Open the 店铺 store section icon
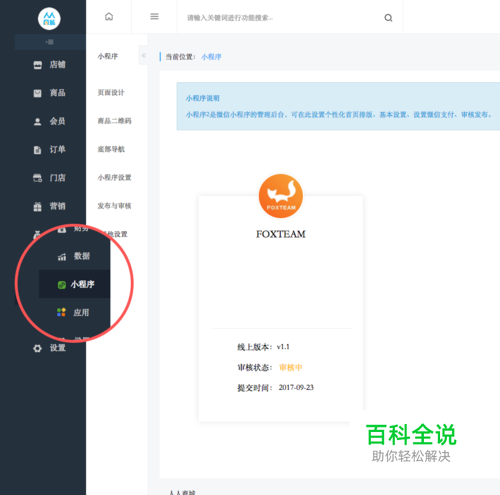Screen dimensions: 500x495 pyautogui.click(x=38, y=65)
